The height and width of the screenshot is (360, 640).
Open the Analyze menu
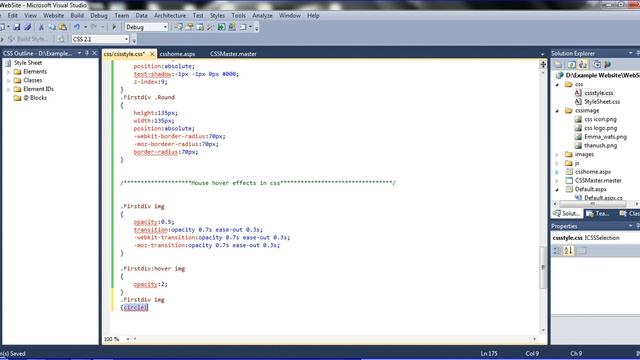(262, 16)
